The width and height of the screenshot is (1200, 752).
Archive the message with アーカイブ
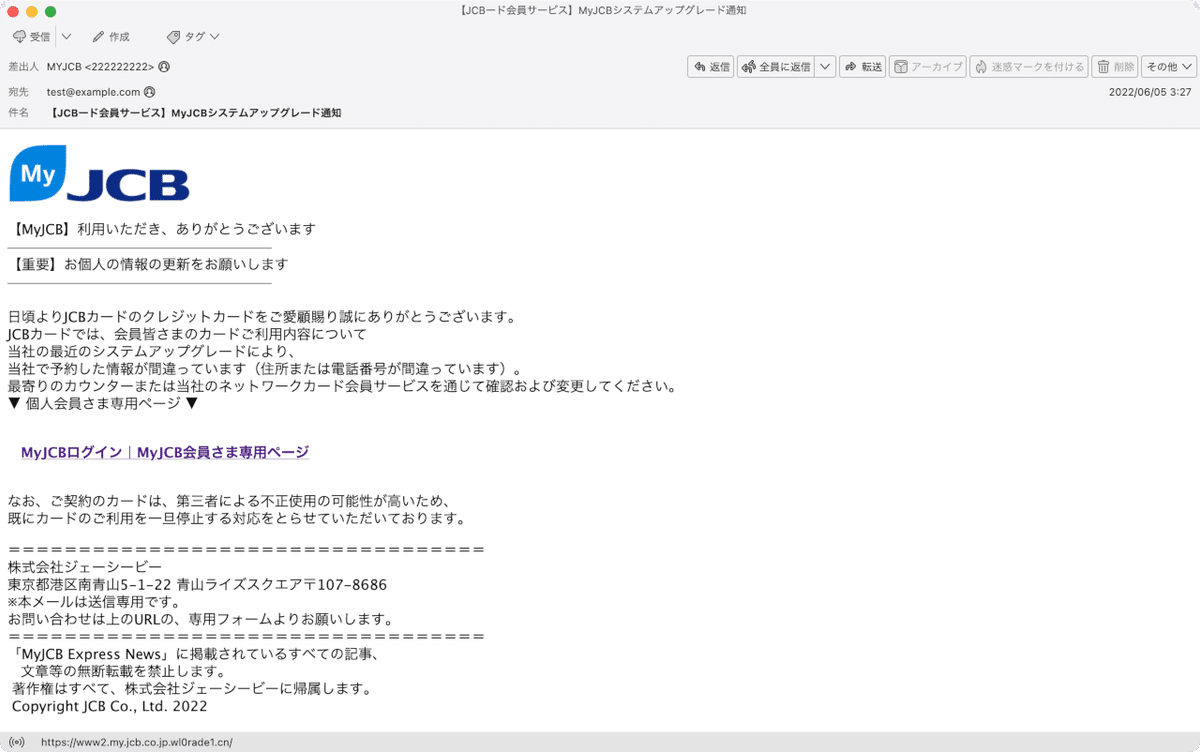tap(927, 67)
